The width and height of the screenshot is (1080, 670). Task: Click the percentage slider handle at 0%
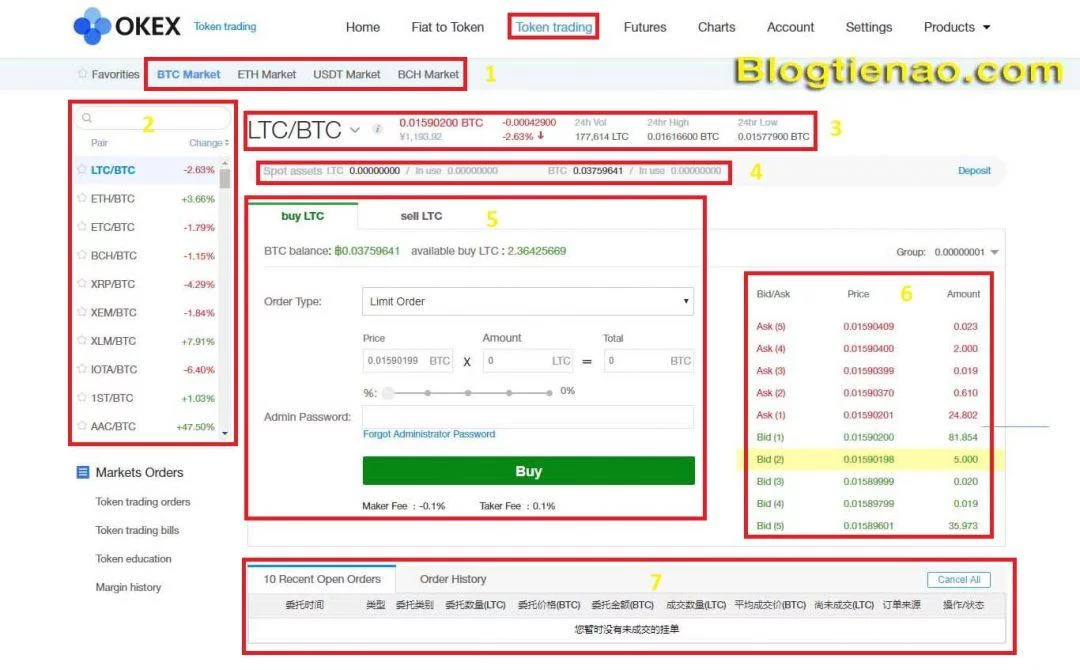(x=388, y=392)
